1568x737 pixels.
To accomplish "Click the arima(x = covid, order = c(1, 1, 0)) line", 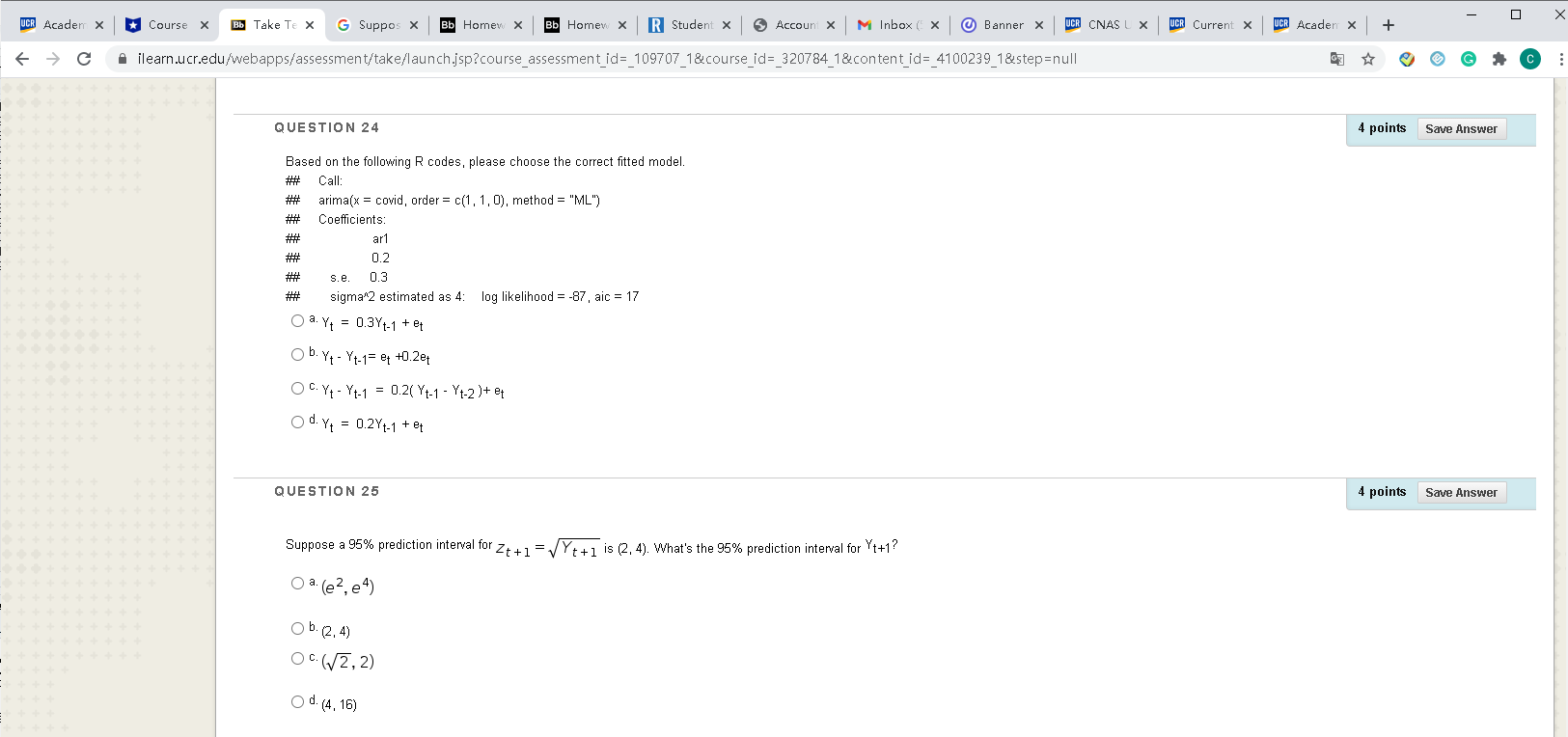I will point(459,201).
